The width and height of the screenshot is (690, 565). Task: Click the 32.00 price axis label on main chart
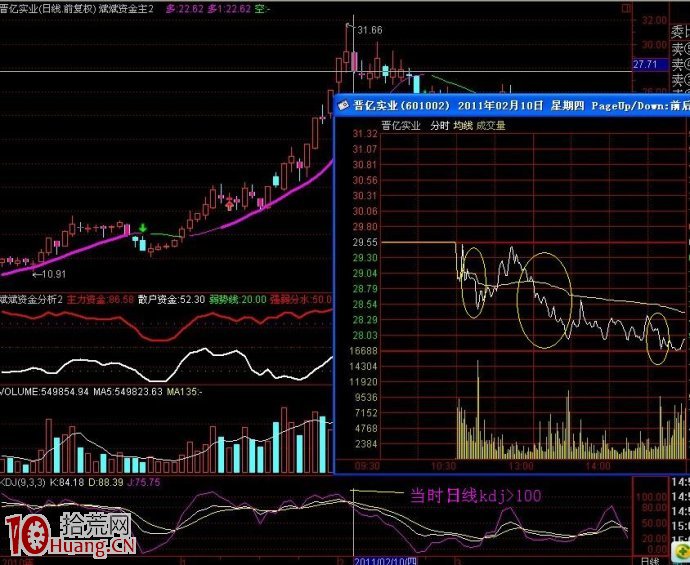click(654, 20)
